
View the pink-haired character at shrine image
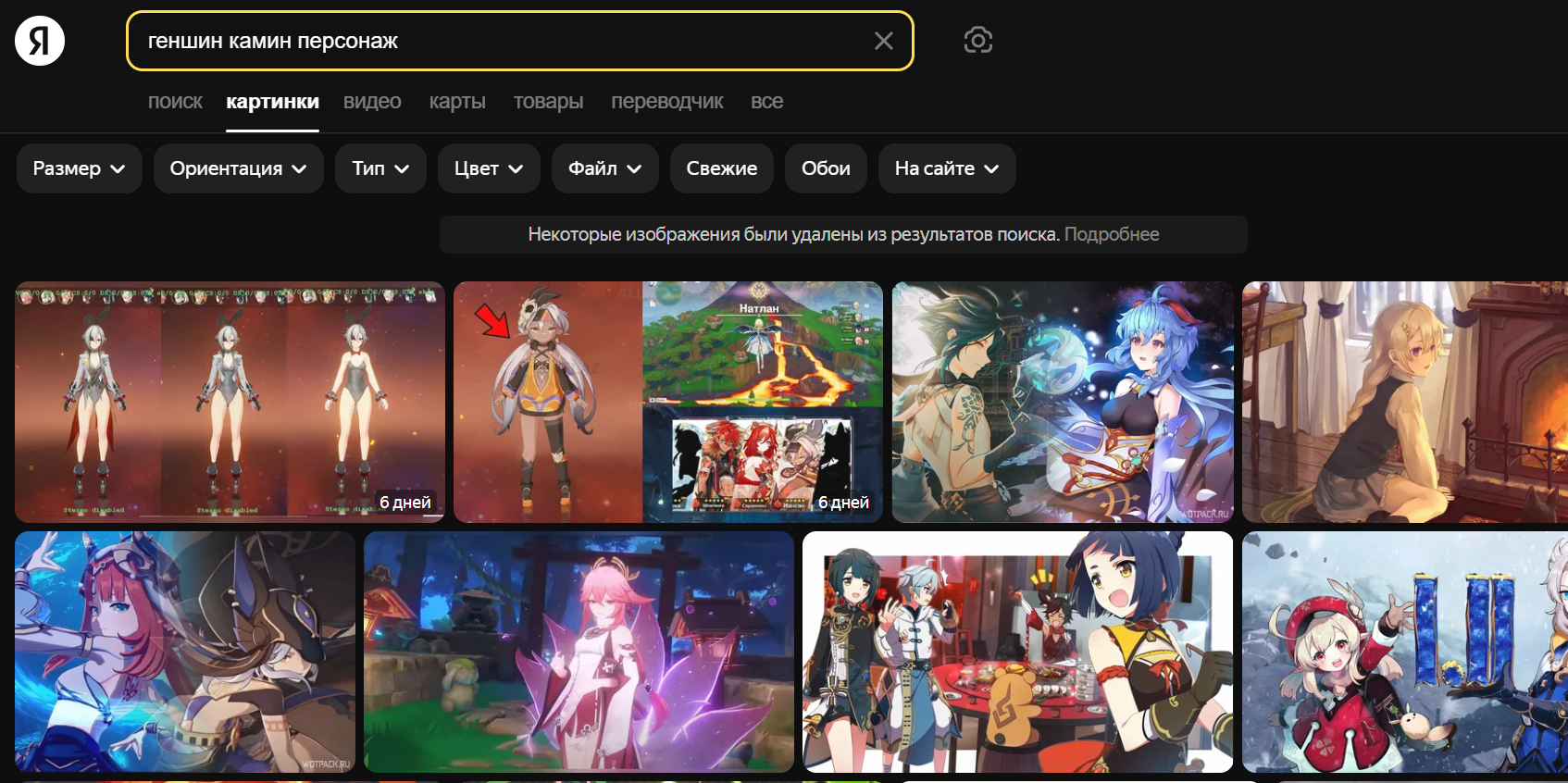point(579,652)
